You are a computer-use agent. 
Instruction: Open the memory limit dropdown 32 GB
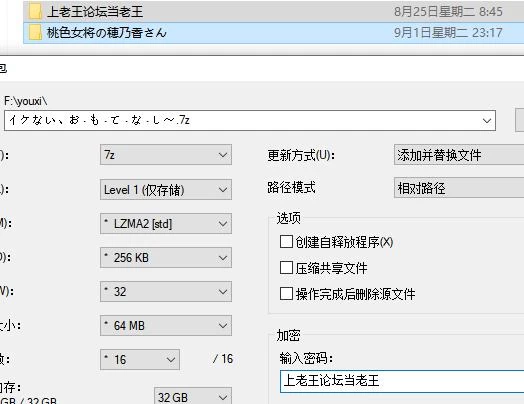pyautogui.click(x=193, y=396)
